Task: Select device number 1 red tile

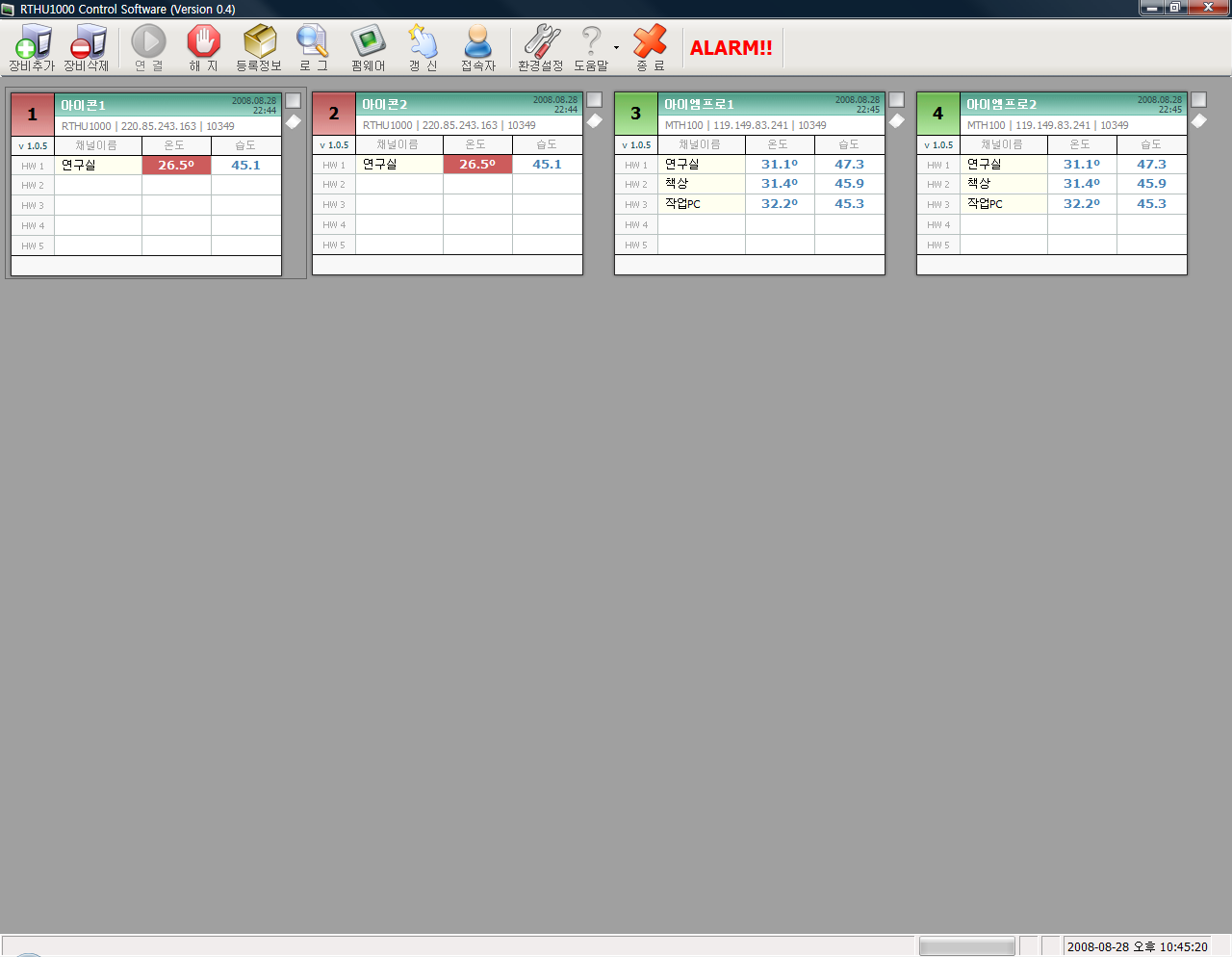Action: (x=33, y=115)
